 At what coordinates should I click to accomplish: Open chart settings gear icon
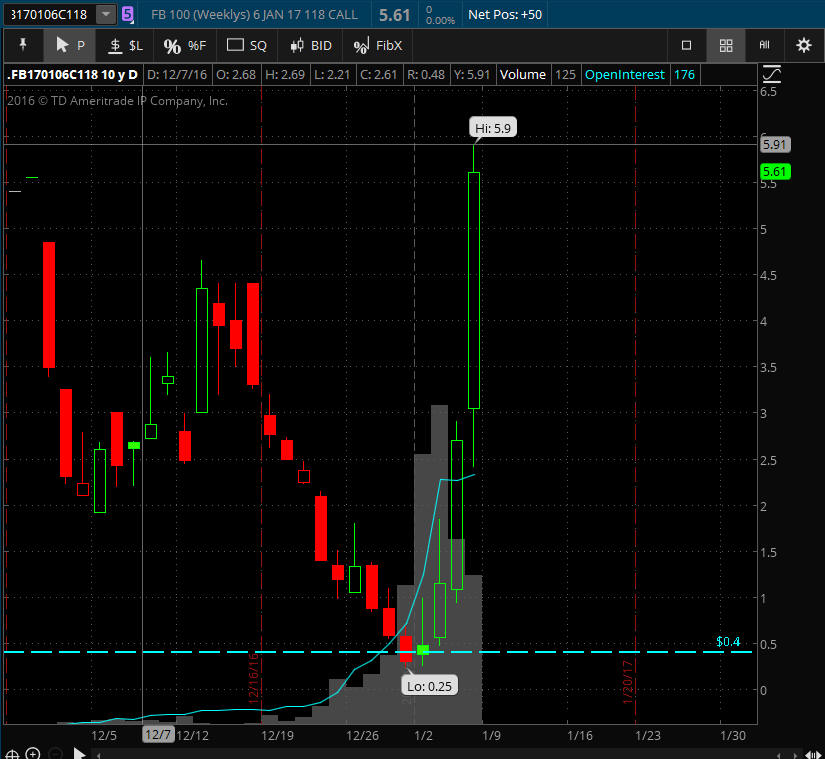click(x=804, y=45)
